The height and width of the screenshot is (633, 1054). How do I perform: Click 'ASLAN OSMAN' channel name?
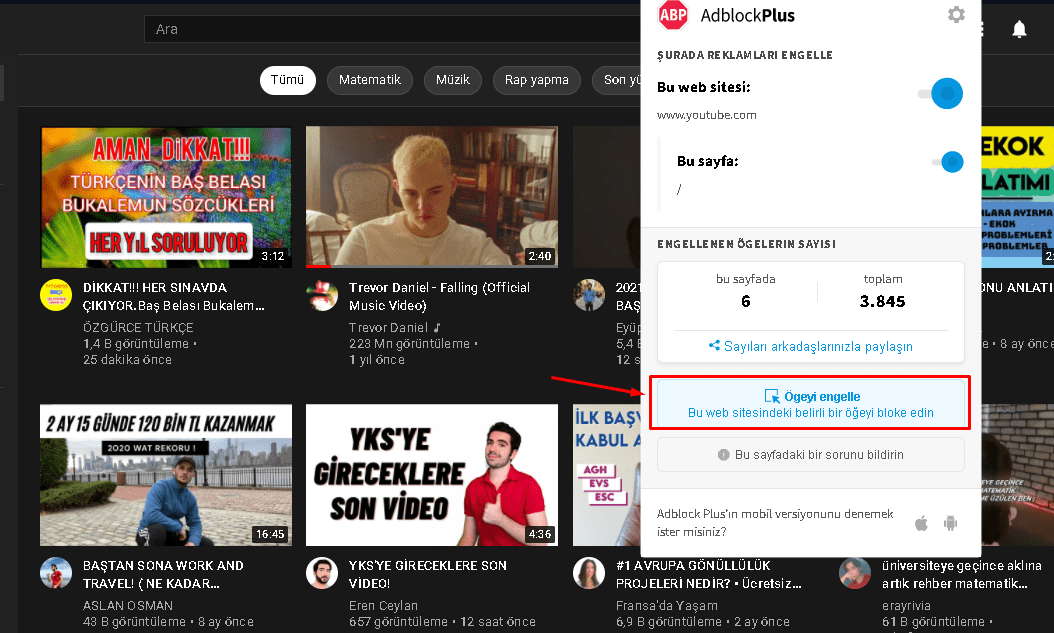pos(128,605)
